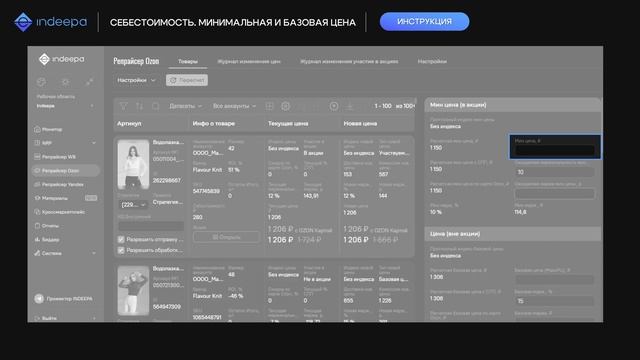Click the grid columns icon in table toolbar
Screen dimensions: 640x360
(x=269, y=106)
